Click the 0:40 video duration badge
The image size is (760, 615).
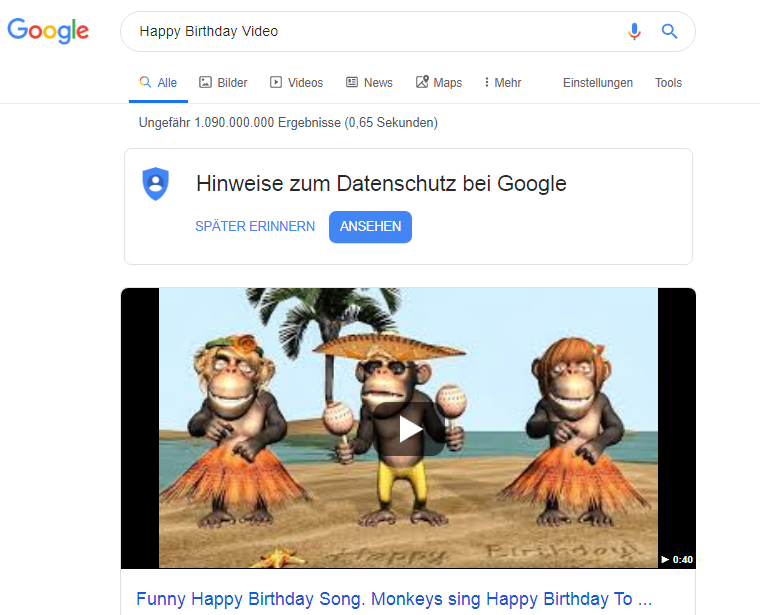(677, 560)
